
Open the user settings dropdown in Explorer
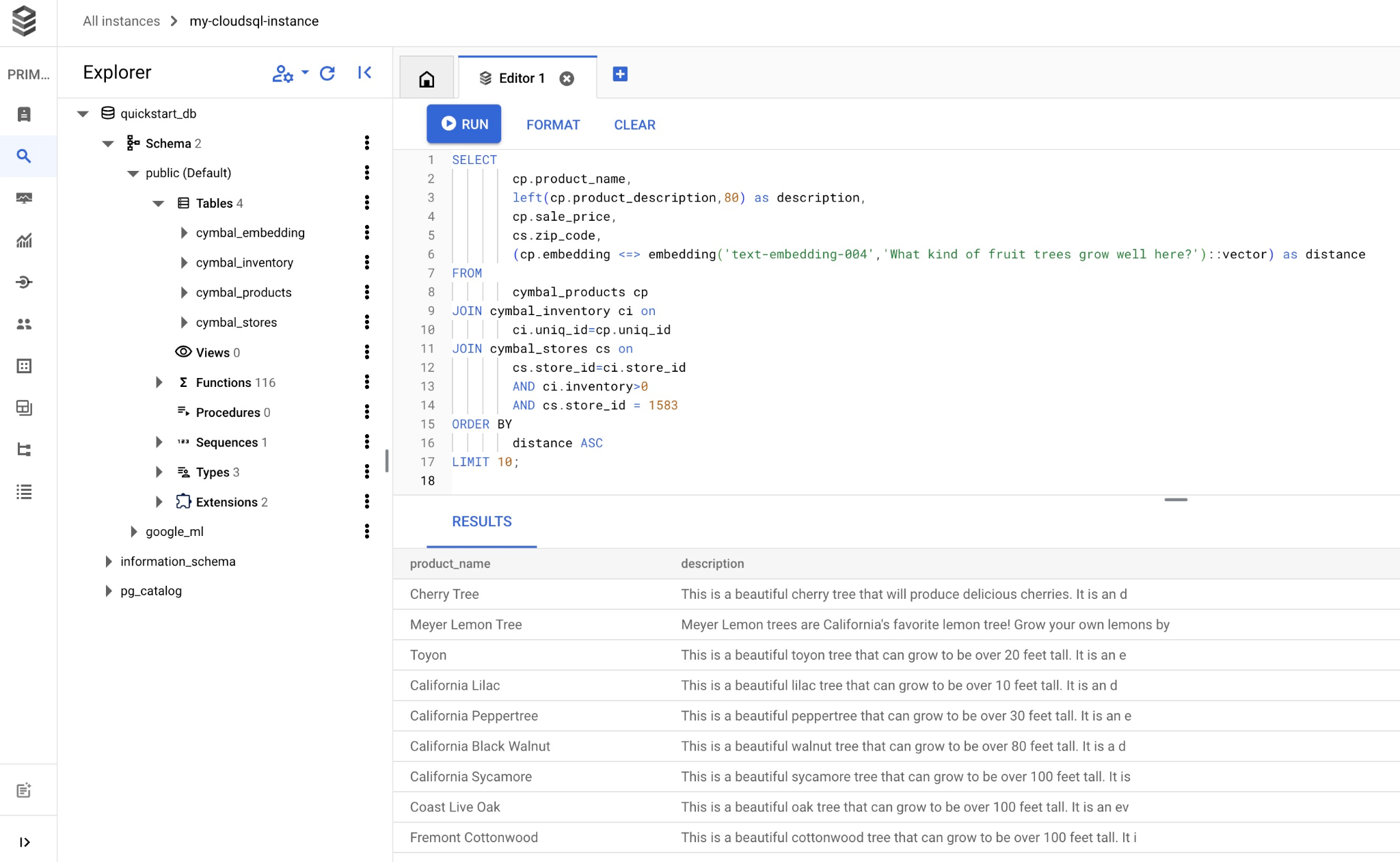coord(291,73)
